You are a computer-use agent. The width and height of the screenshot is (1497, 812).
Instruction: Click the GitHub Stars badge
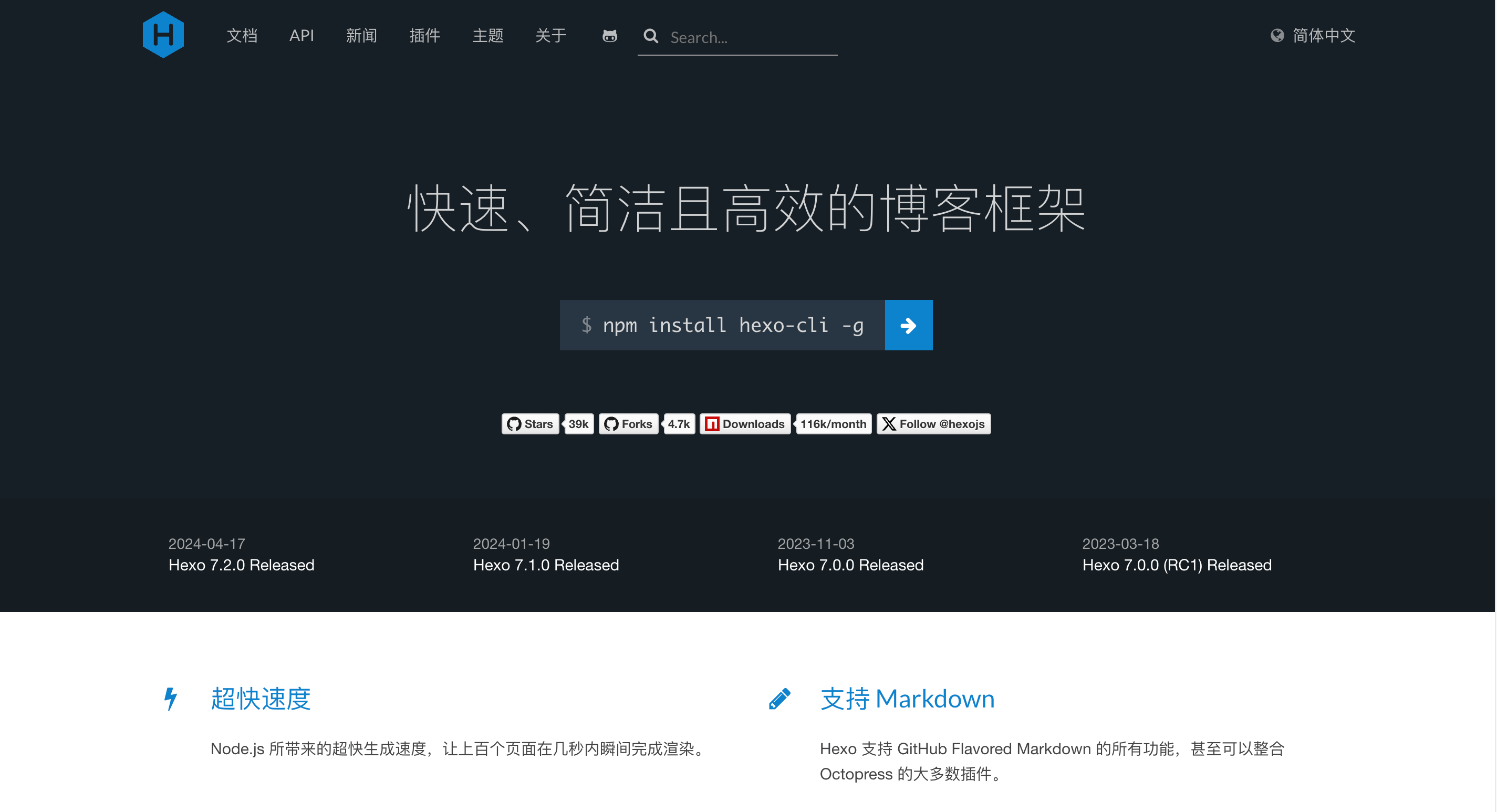coord(530,424)
